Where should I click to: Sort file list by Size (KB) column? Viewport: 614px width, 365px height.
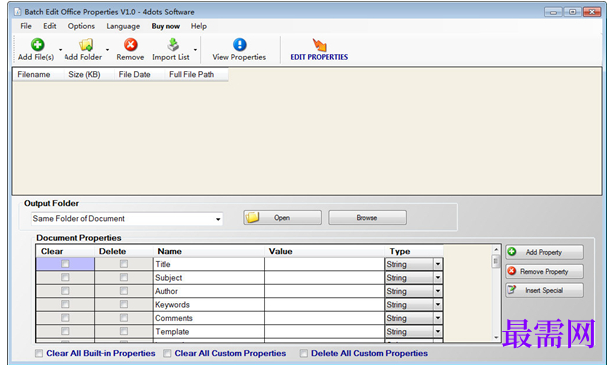click(89, 74)
